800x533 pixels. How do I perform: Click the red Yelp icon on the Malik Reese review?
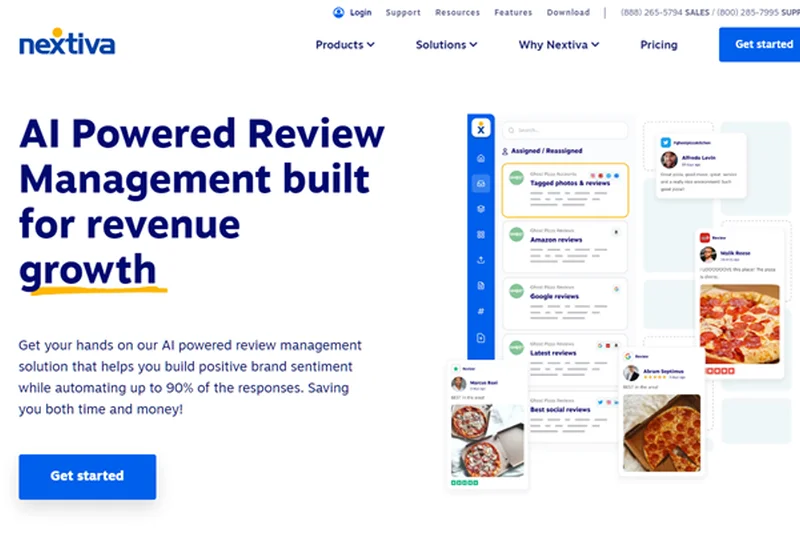point(705,238)
